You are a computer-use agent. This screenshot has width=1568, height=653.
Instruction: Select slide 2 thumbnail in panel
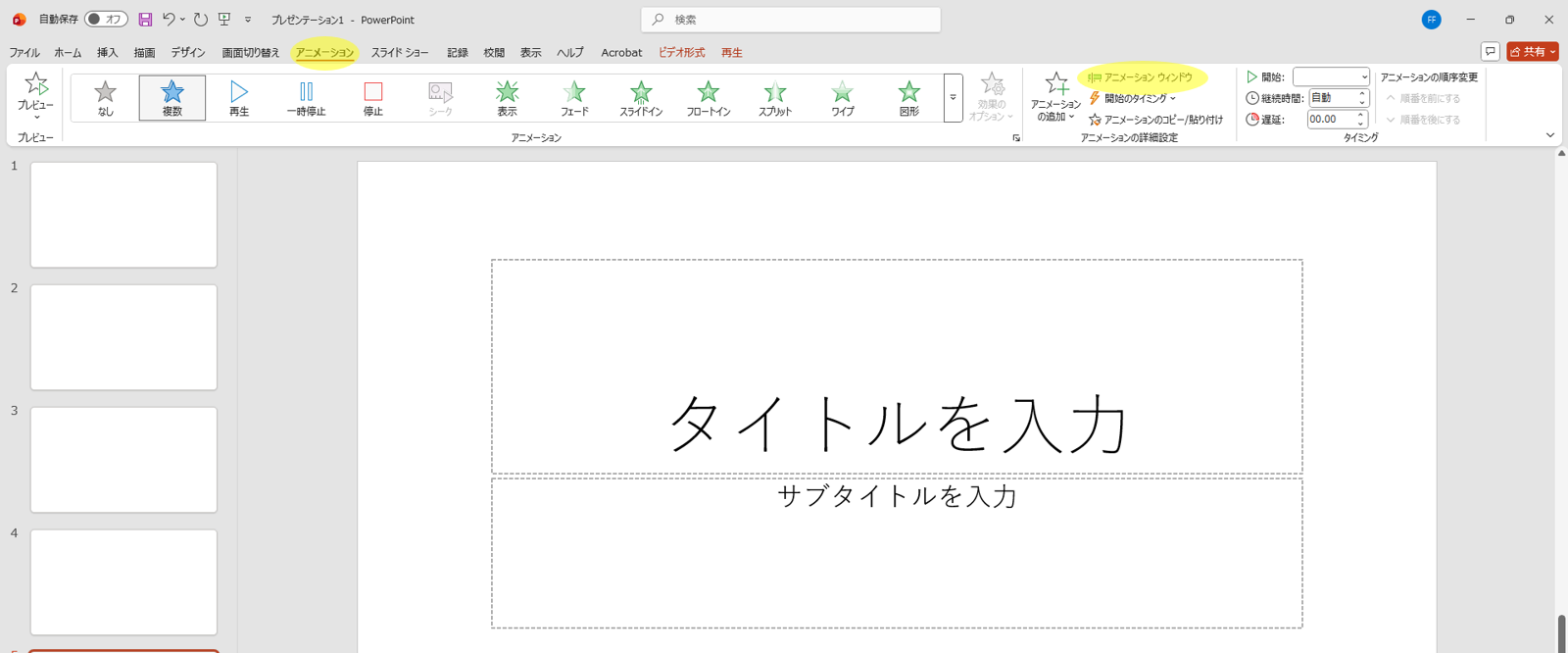[x=123, y=337]
